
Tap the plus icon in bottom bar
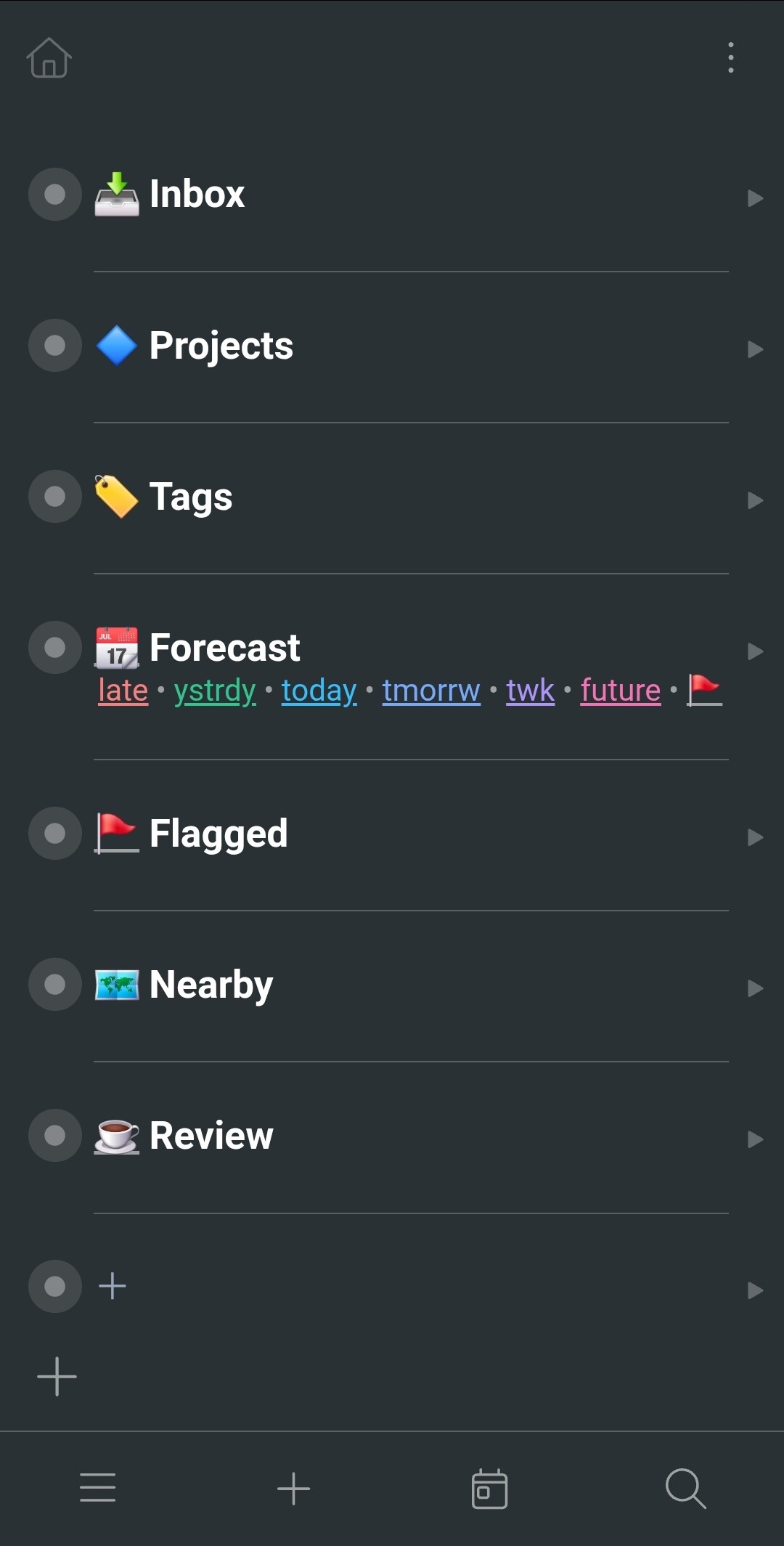click(x=294, y=1488)
